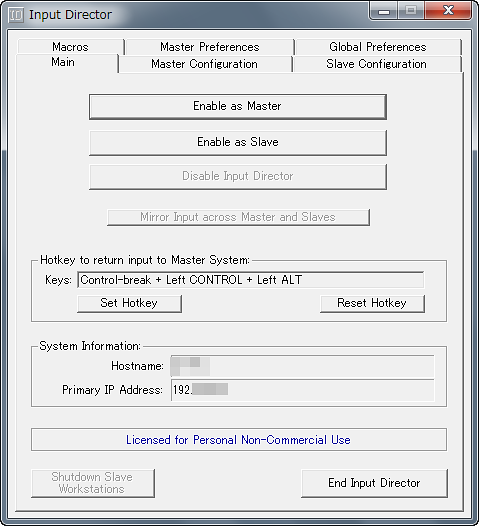
Task: Click Mirror Input across Master and Slaves
Action: click(238, 217)
